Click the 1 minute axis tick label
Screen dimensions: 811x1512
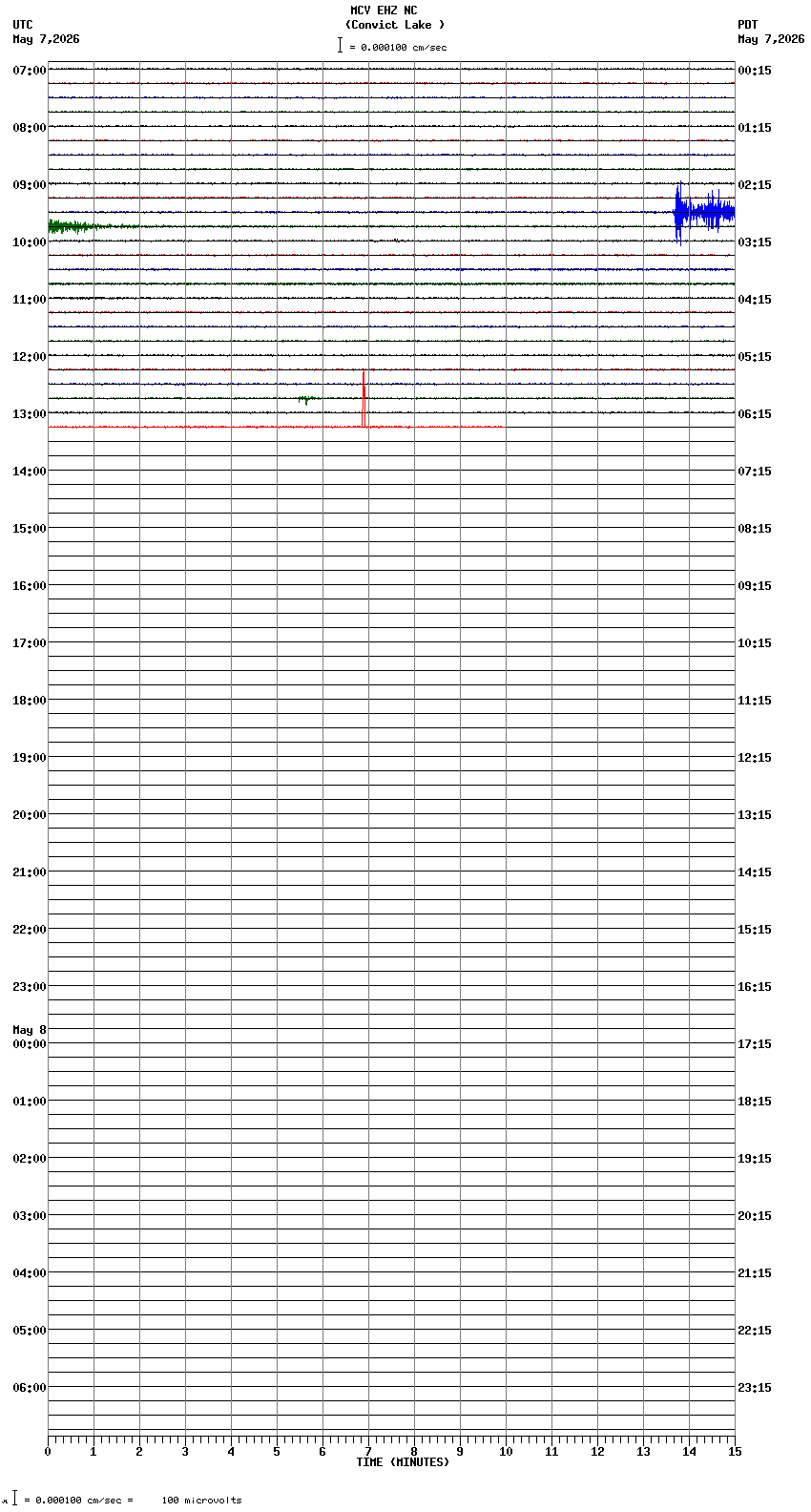click(x=94, y=1452)
